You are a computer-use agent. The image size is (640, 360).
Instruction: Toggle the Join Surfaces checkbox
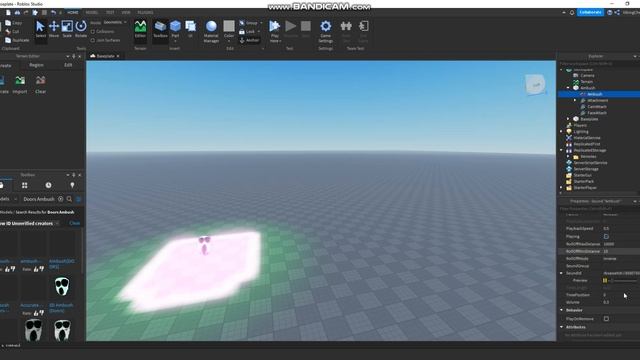pos(93,40)
